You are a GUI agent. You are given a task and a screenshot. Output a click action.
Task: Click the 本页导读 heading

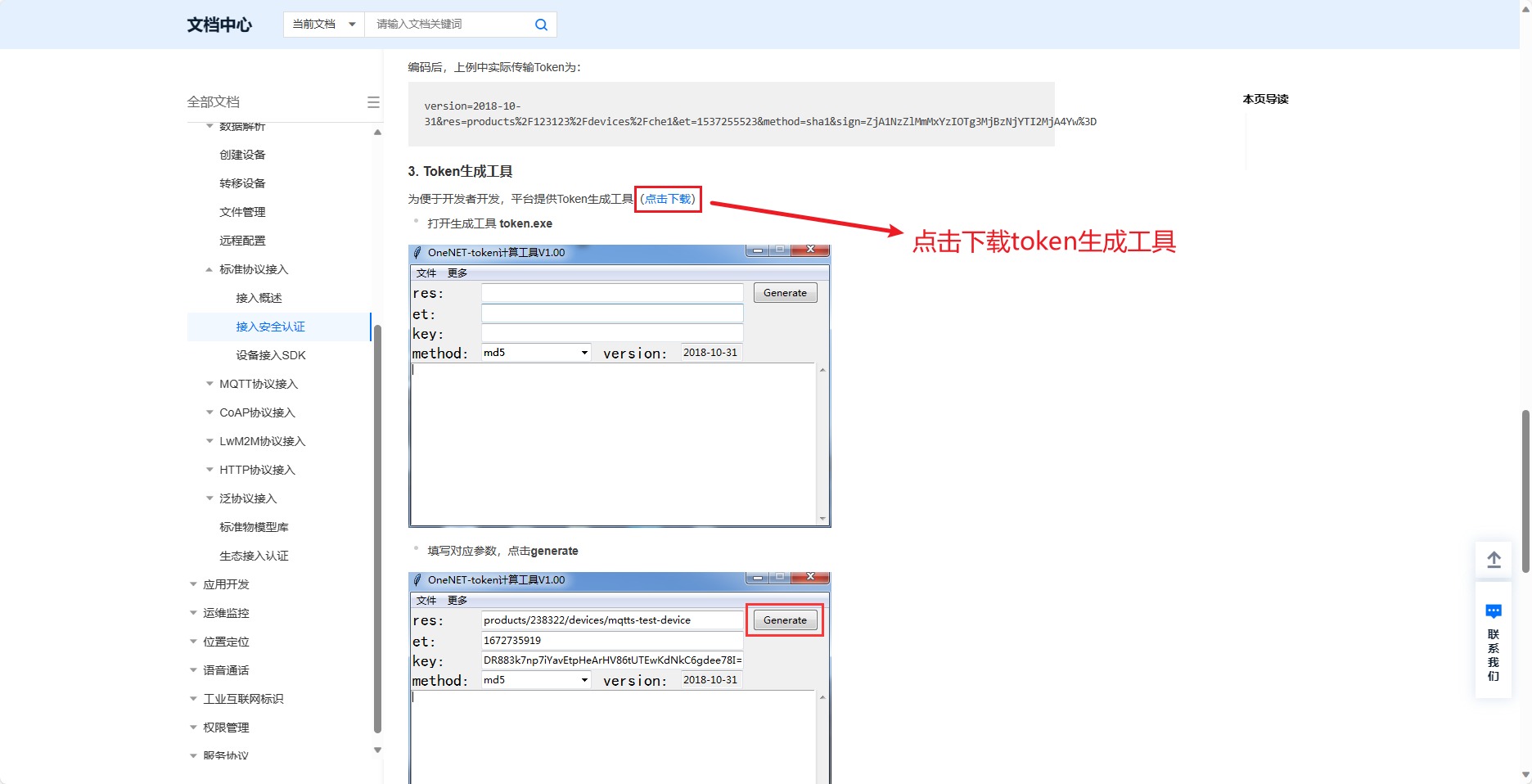click(x=1265, y=99)
